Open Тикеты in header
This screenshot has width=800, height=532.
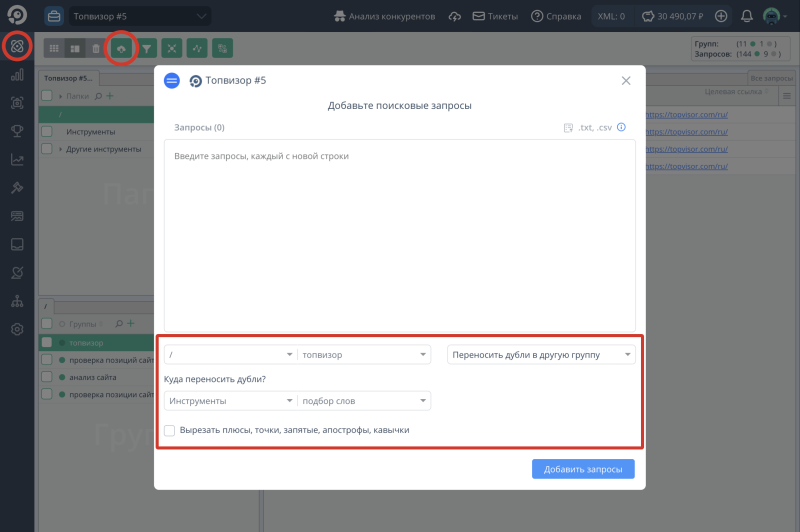click(495, 16)
